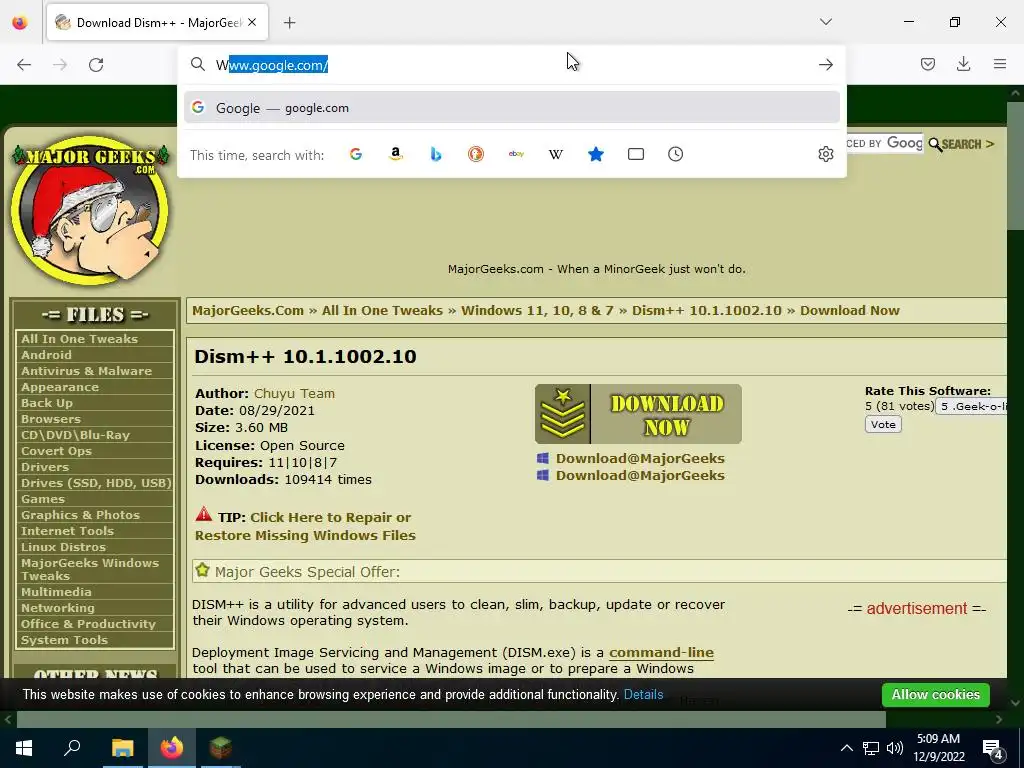Search this time with eBay icon
1024x768 pixels.
(516, 154)
